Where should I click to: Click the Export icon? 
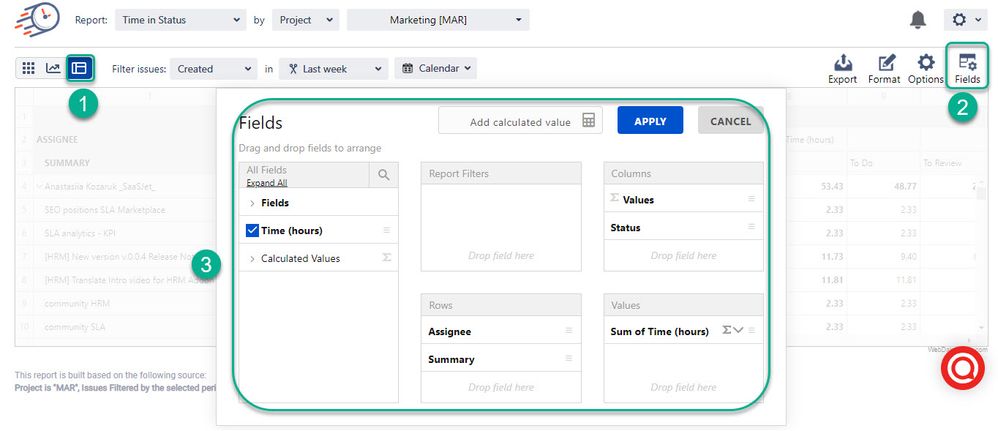[x=842, y=69]
